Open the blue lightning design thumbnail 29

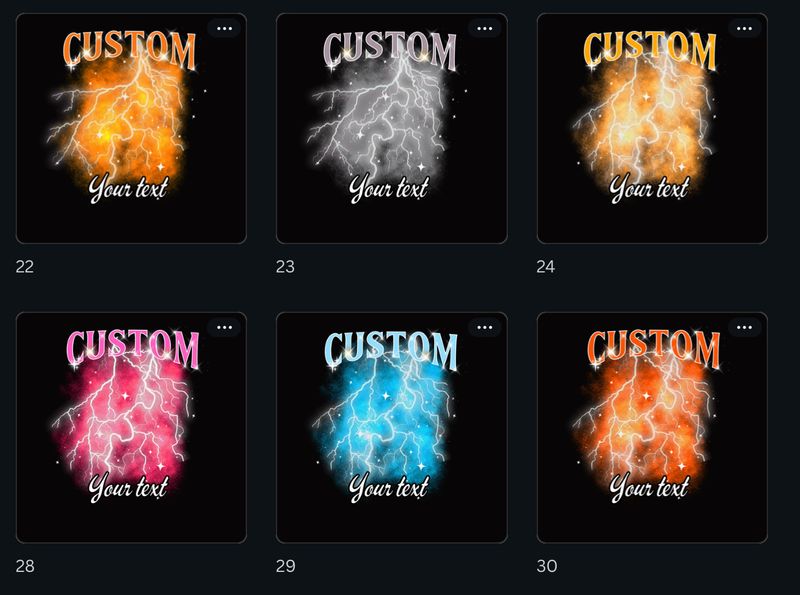pyautogui.click(x=391, y=428)
